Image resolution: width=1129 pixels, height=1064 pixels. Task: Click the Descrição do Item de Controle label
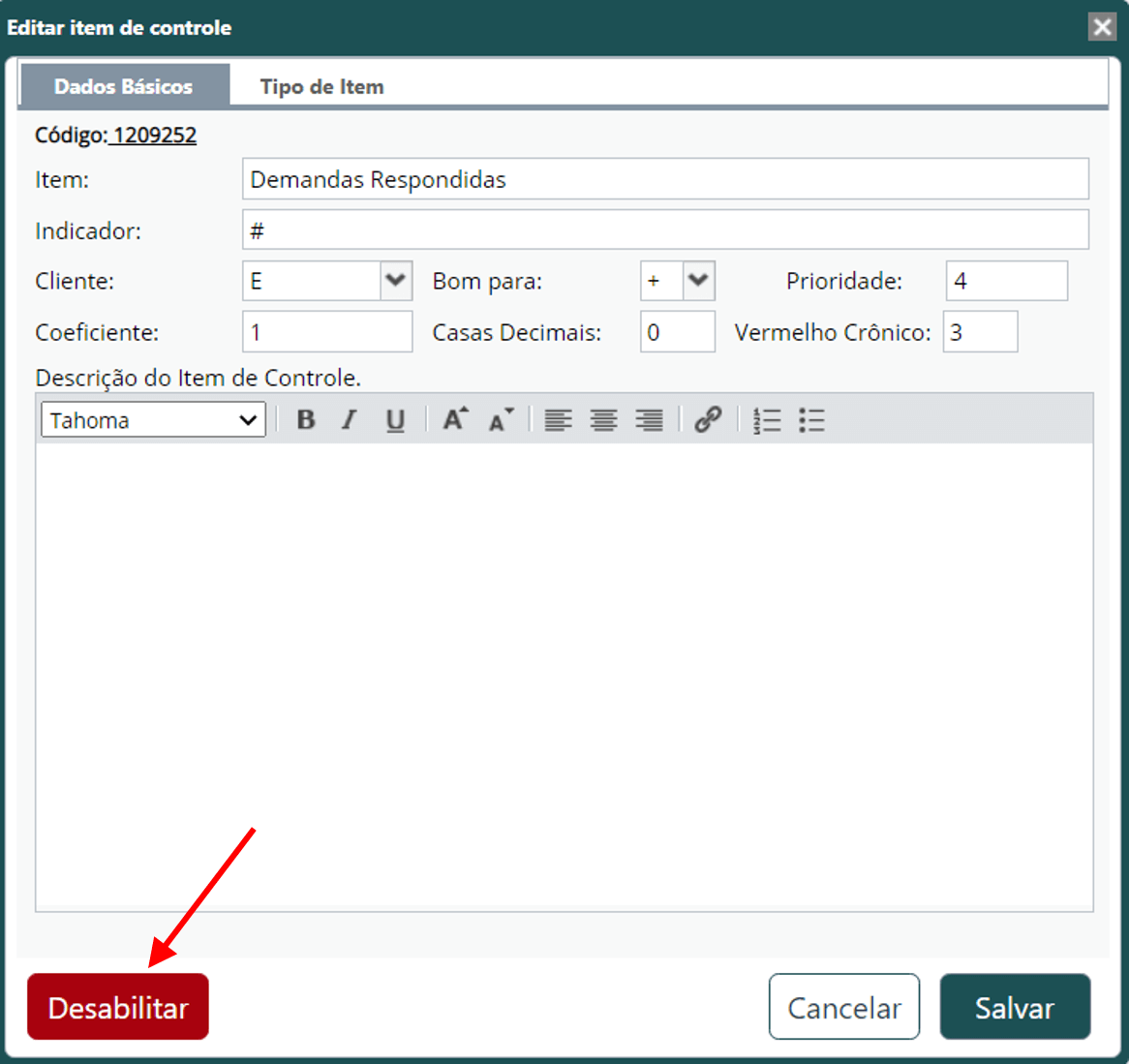[x=198, y=378]
